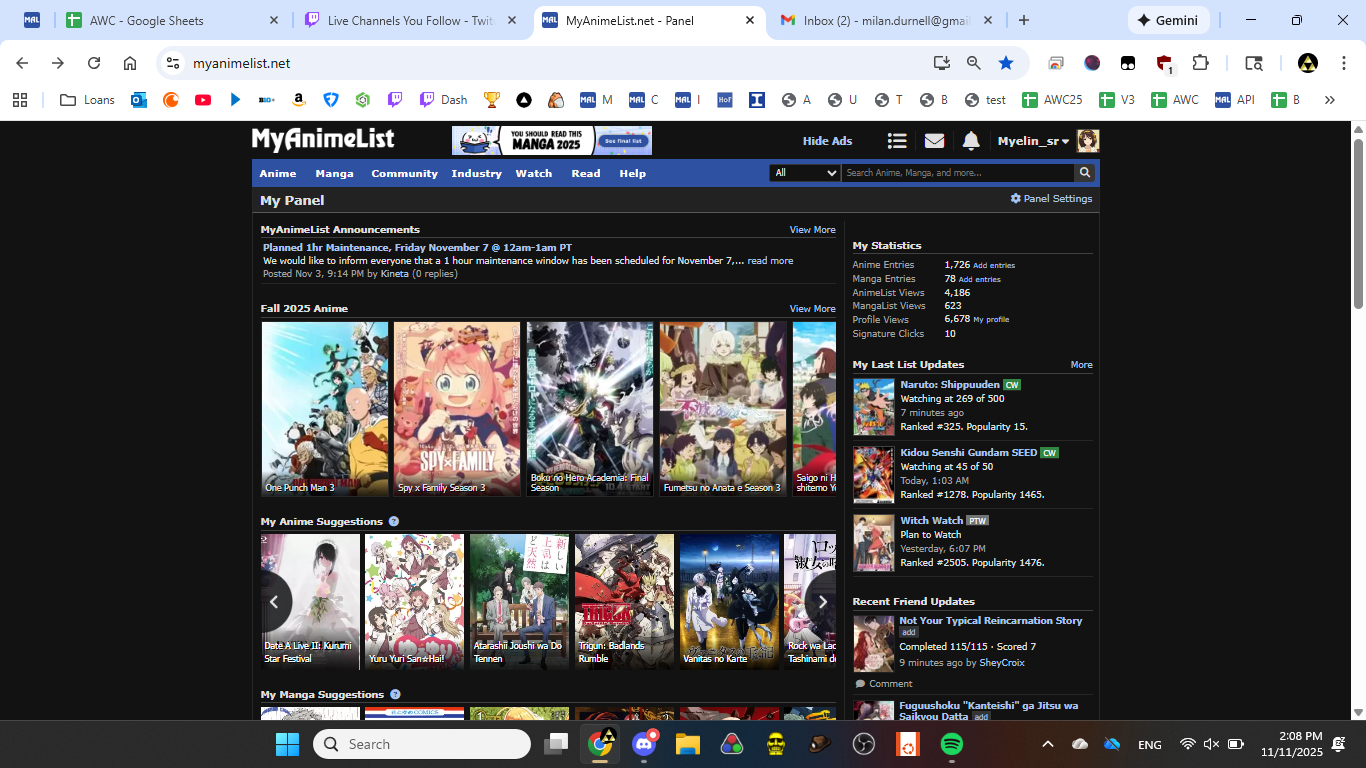Open the MyAnimeList list menu icon

(897, 141)
